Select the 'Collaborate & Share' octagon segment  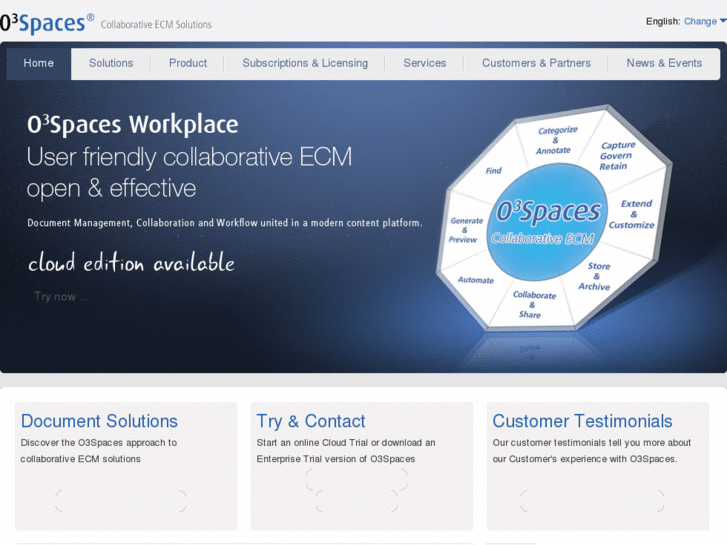[x=533, y=305]
